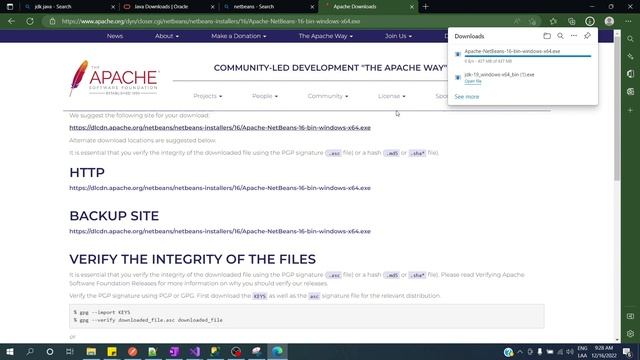Close the Java Downloads | Oracle tab
This screenshot has height=360, width=640.
[x=213, y=7]
